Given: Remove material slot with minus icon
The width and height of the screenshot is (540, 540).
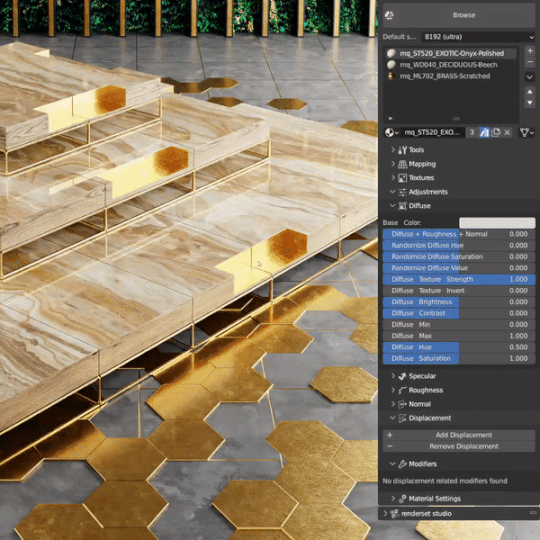Looking at the screenshot, I should tap(530, 62).
